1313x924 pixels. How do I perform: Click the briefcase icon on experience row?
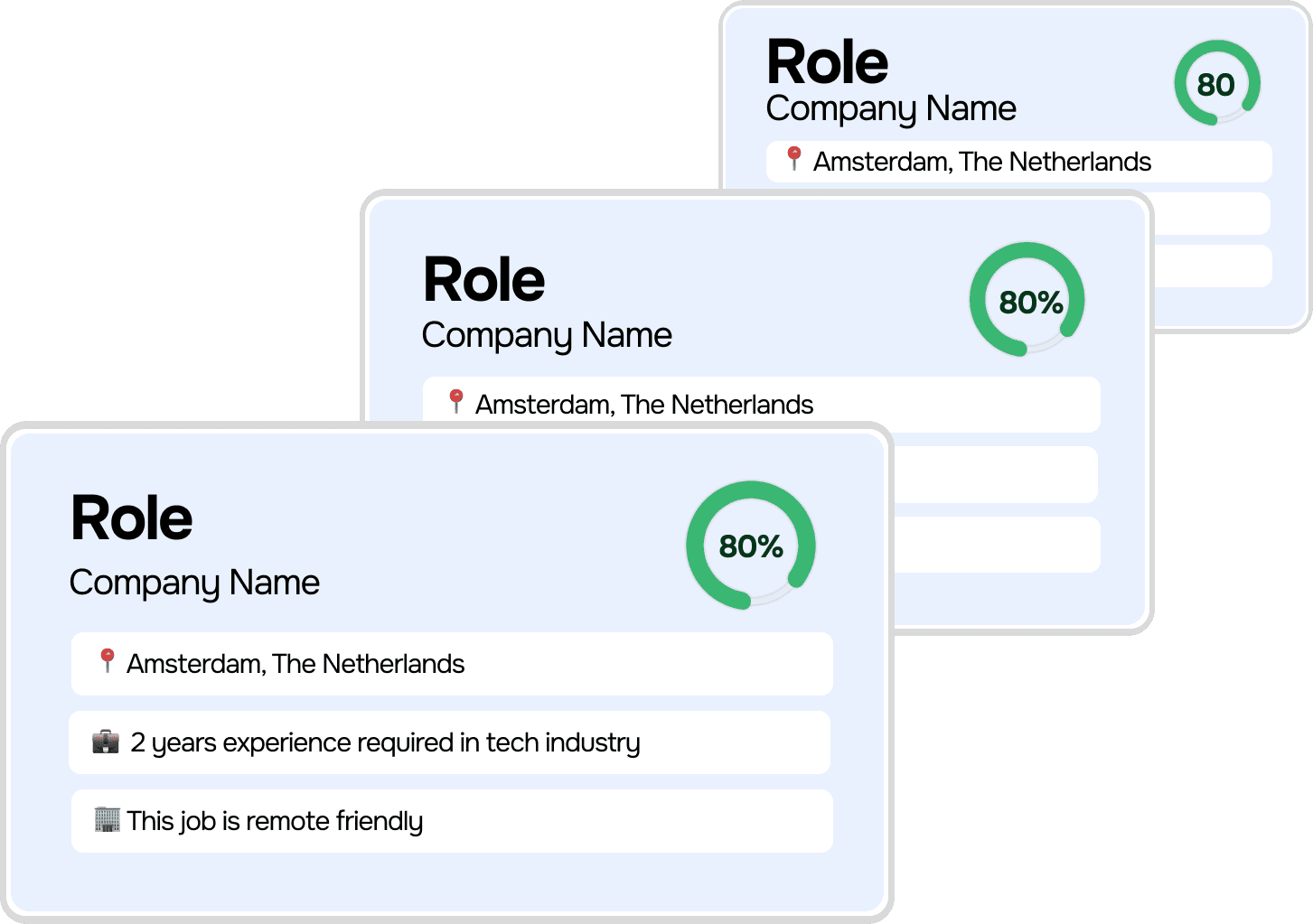(x=106, y=742)
